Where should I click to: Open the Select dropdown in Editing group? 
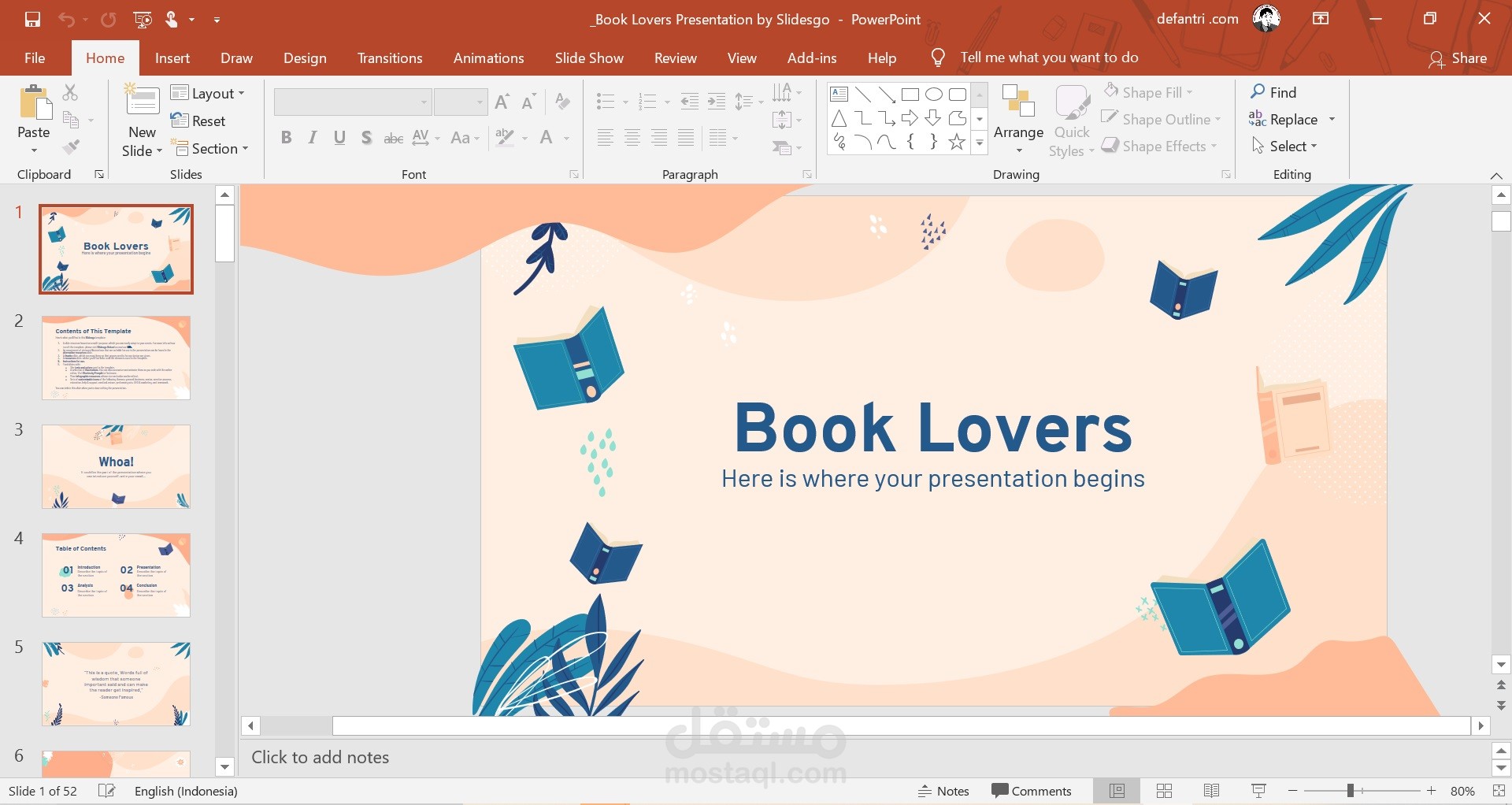tap(1284, 146)
